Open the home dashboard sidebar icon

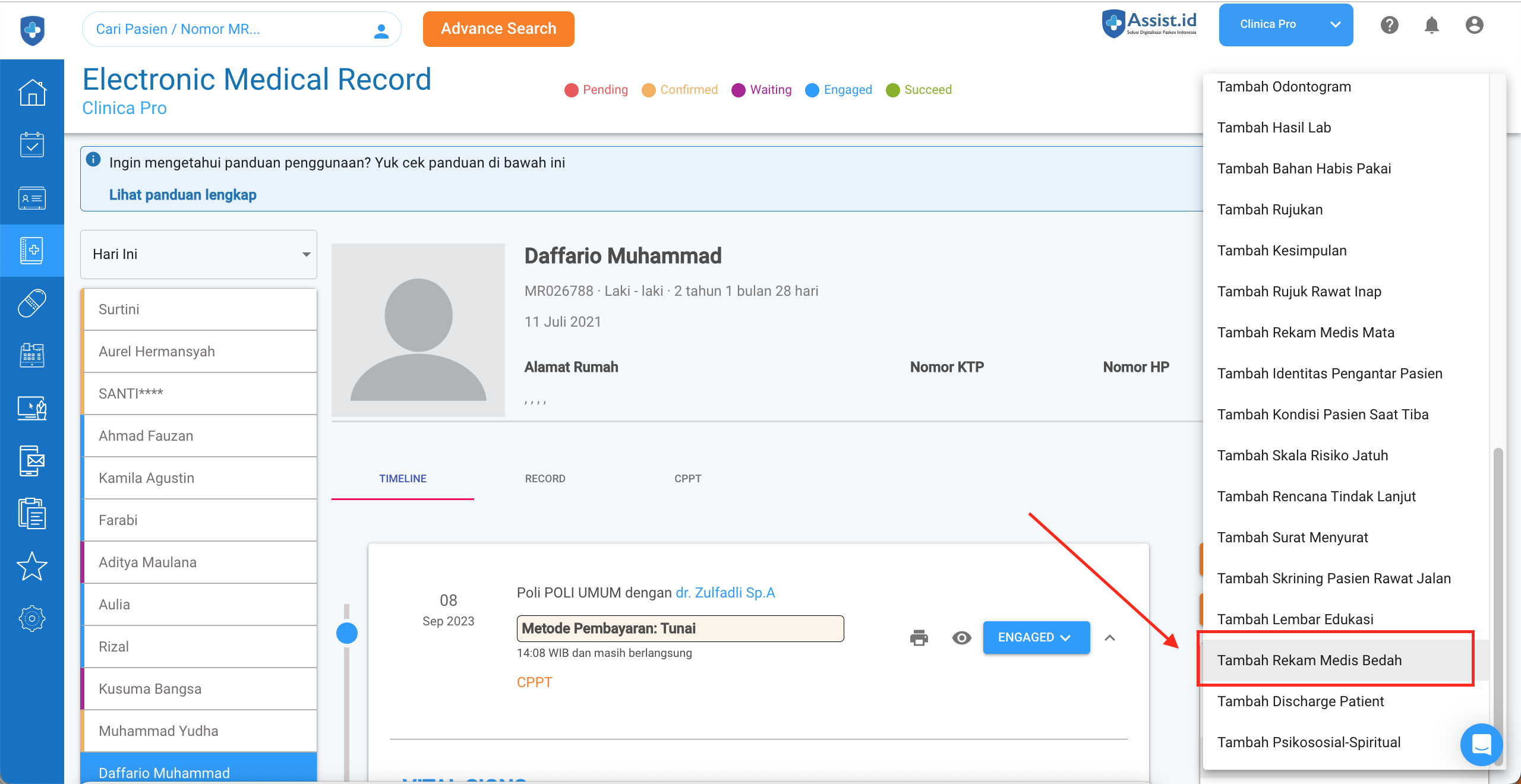(32, 92)
